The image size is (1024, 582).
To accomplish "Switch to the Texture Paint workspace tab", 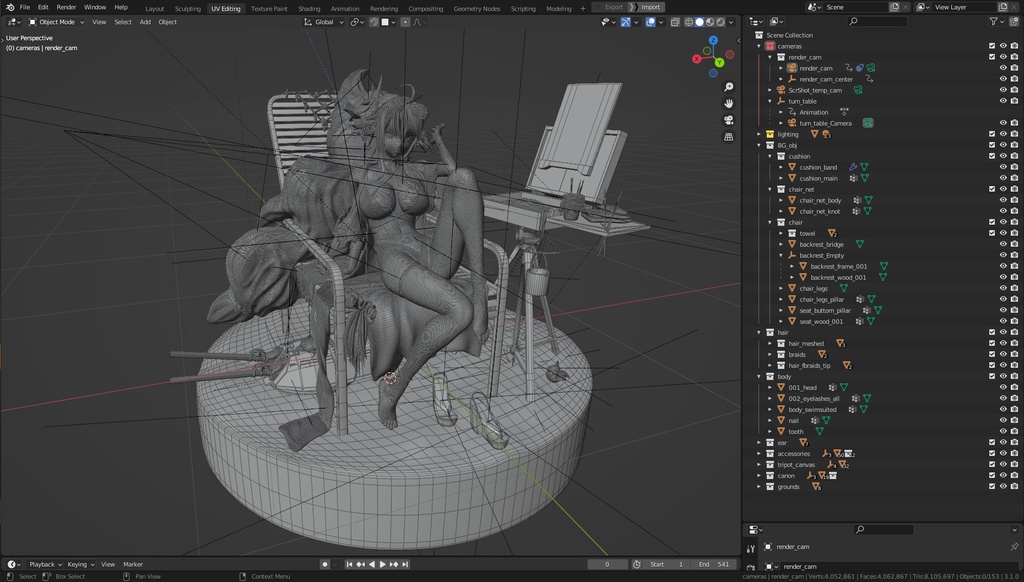I will click(x=269, y=8).
